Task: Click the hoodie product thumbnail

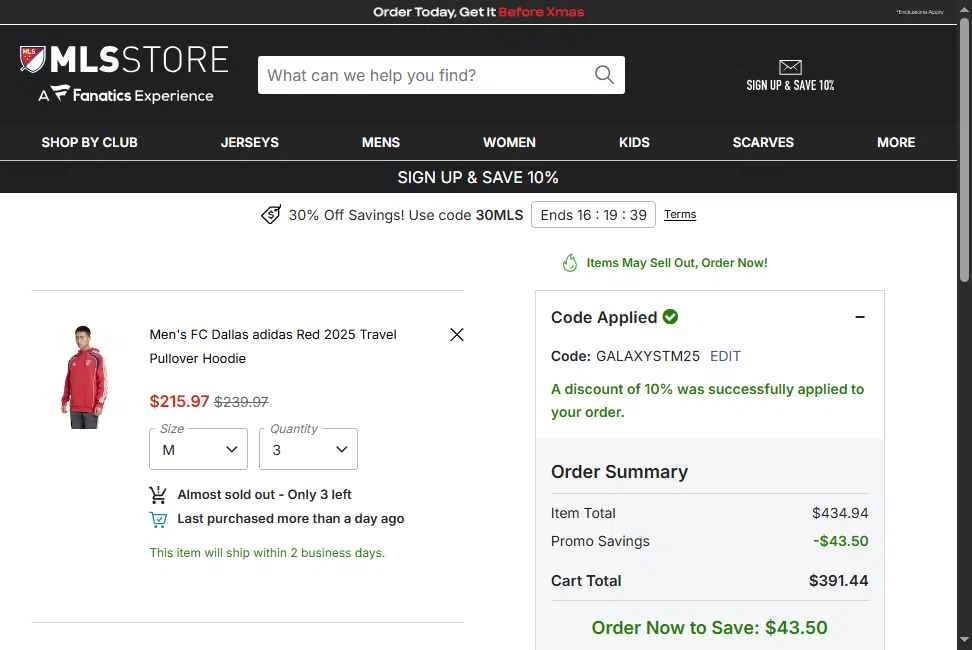Action: [x=84, y=377]
